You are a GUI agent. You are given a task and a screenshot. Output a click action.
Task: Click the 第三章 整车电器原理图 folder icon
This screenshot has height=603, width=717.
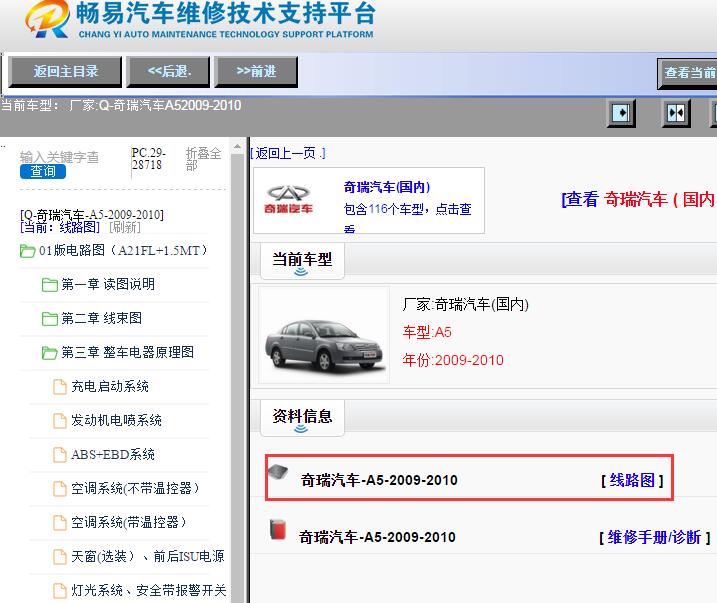pos(49,353)
